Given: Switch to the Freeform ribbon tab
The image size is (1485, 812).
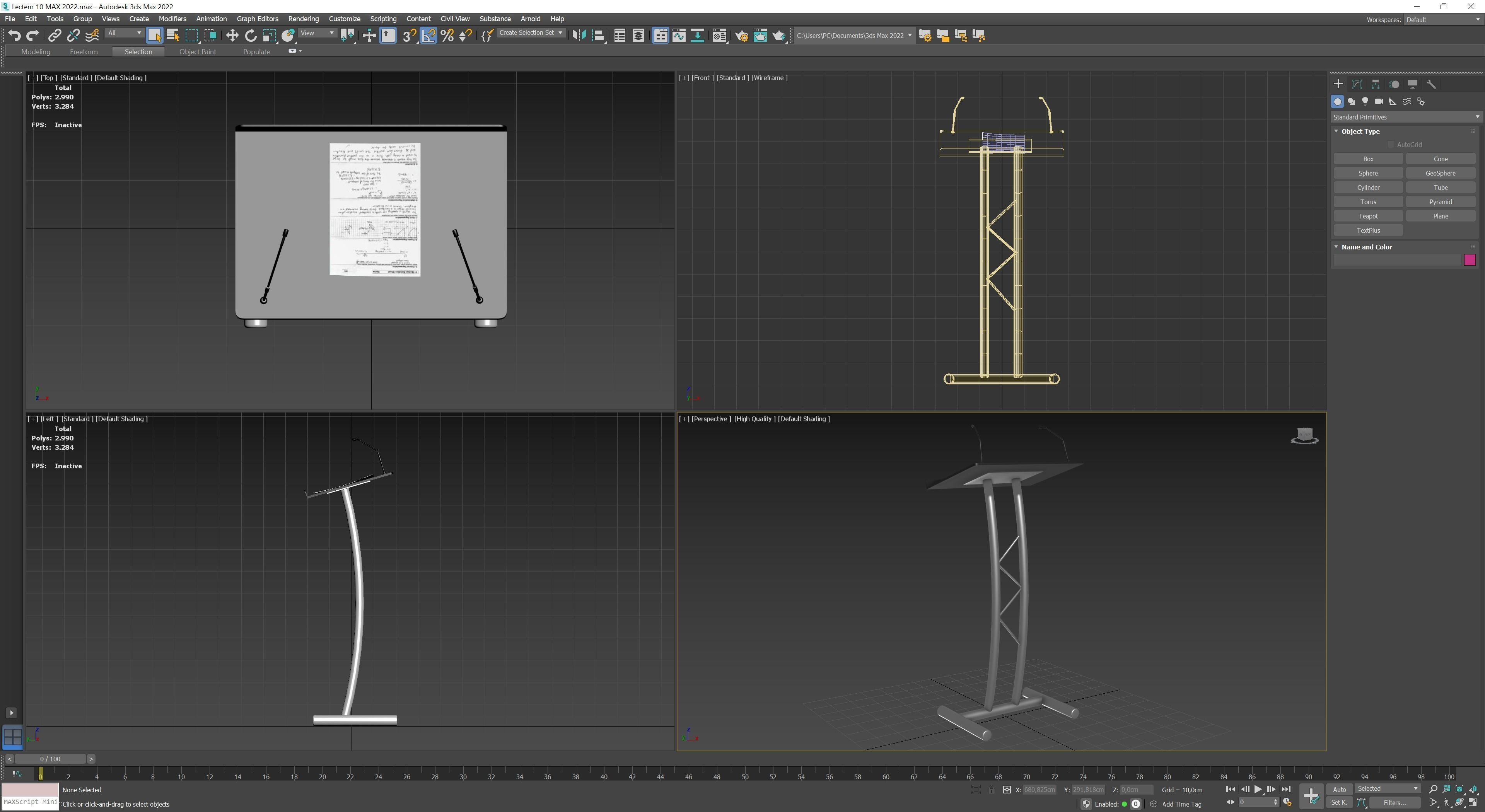Looking at the screenshot, I should coord(84,52).
